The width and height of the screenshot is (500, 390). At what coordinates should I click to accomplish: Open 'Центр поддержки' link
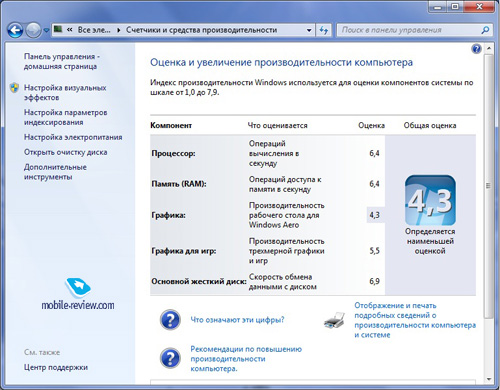click(x=56, y=367)
